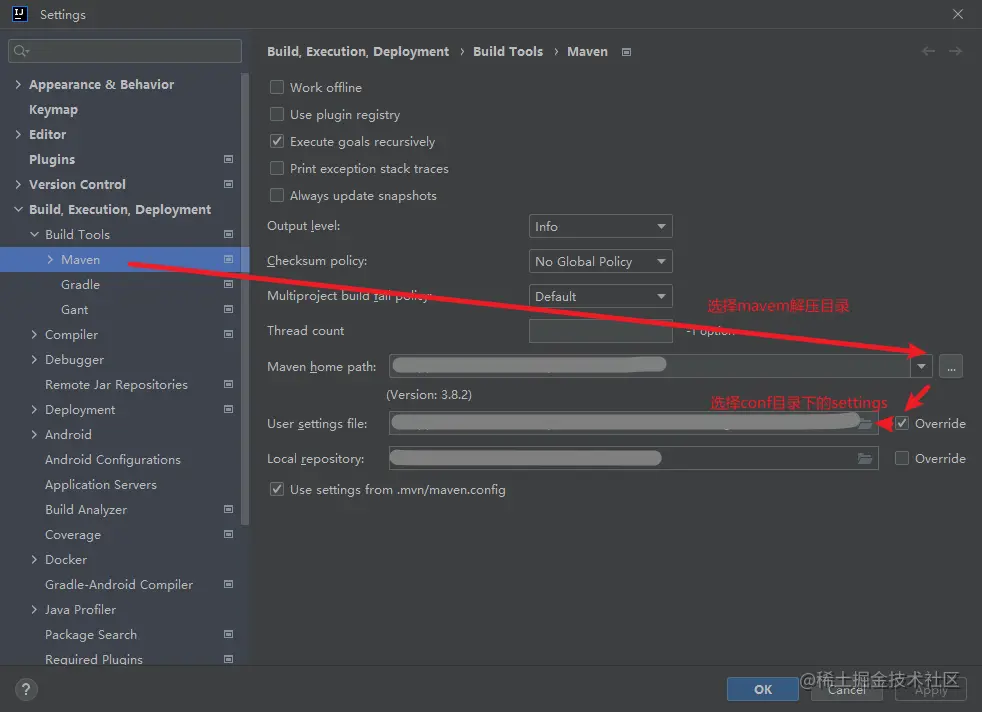Click the forward navigation arrow

click(955, 51)
